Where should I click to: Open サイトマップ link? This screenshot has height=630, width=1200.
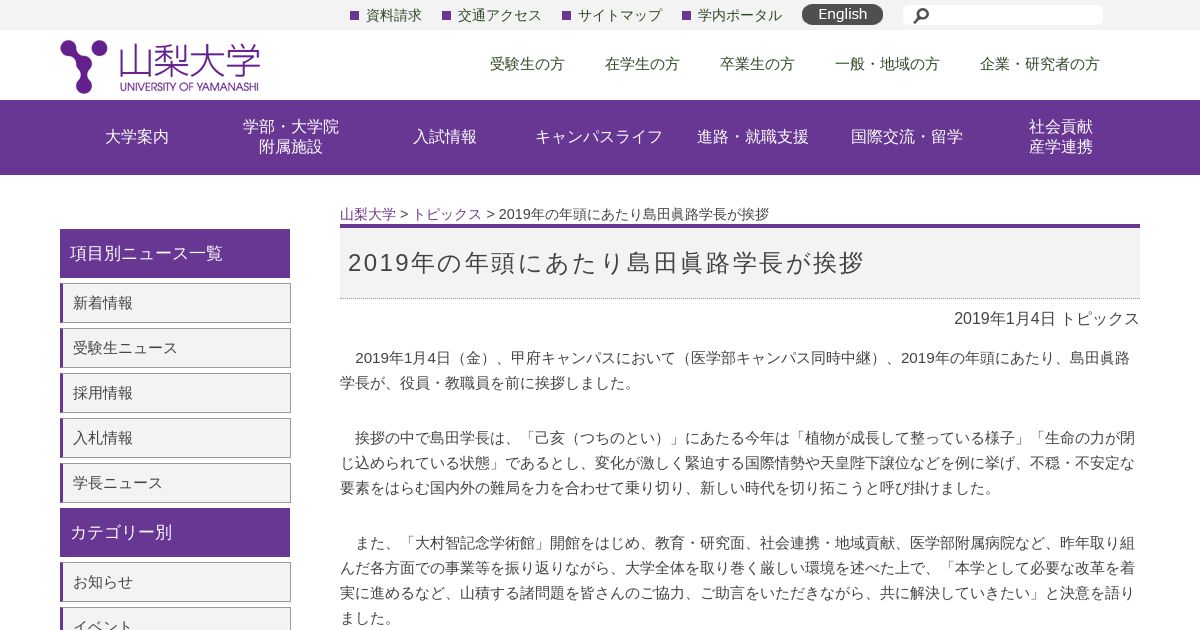619,15
